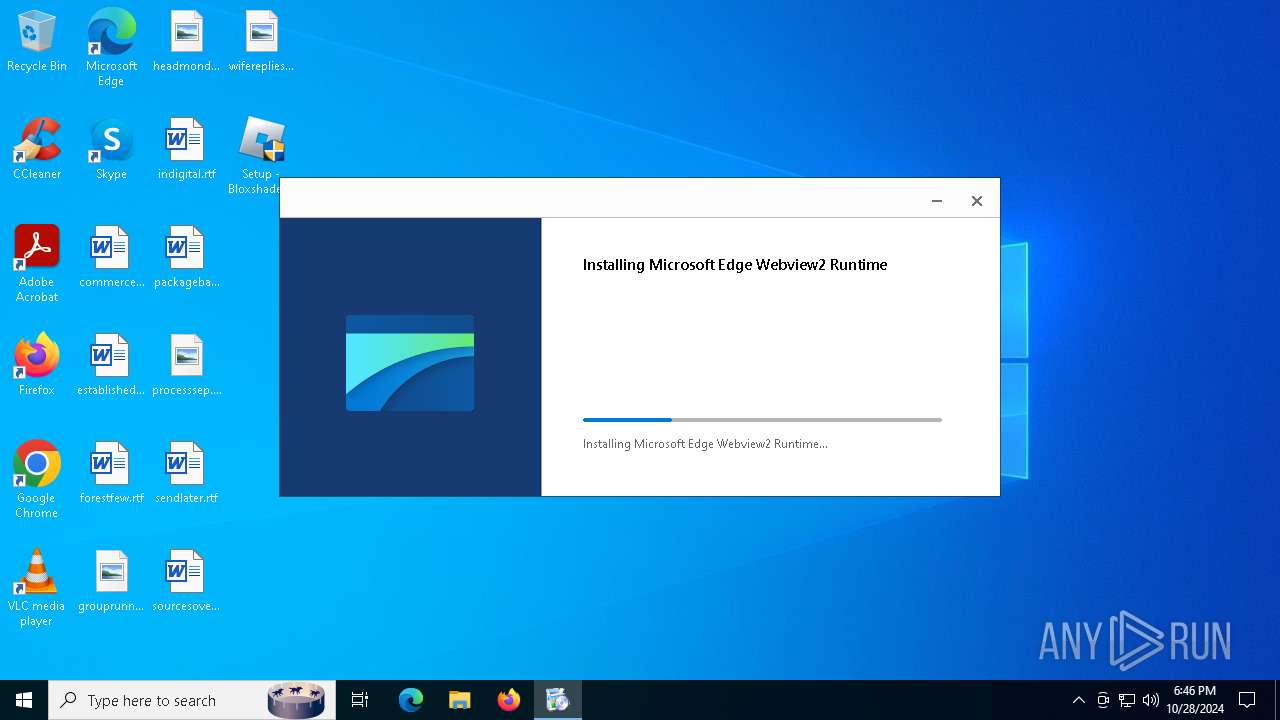Click the WebView2 logo graphic in installer

click(410, 363)
